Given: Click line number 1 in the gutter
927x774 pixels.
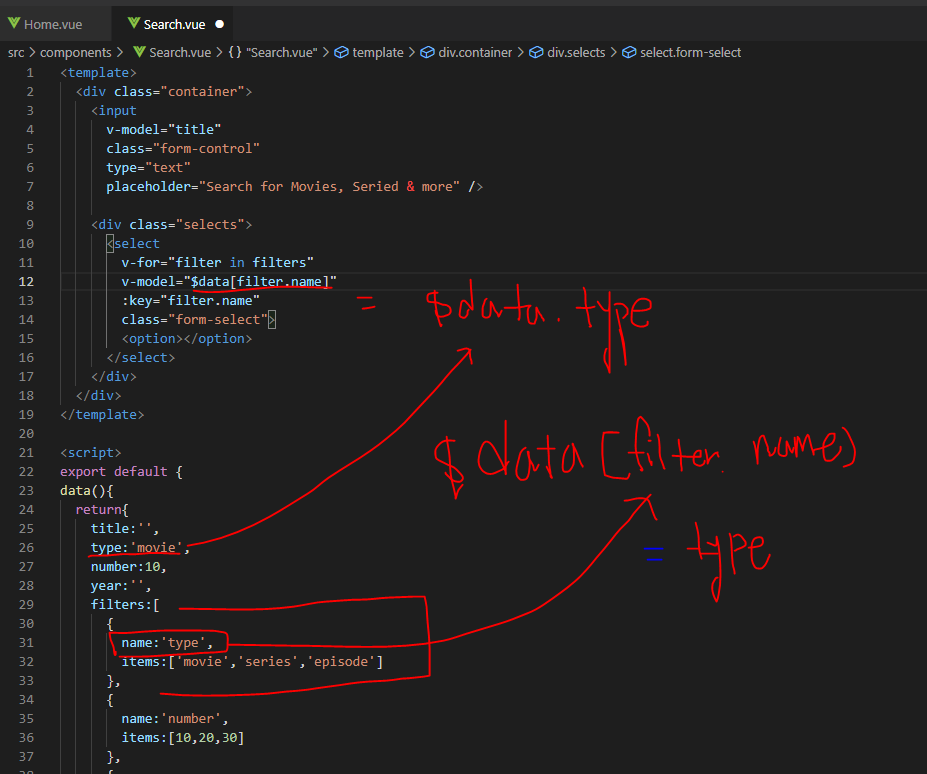Looking at the screenshot, I should click(30, 73).
